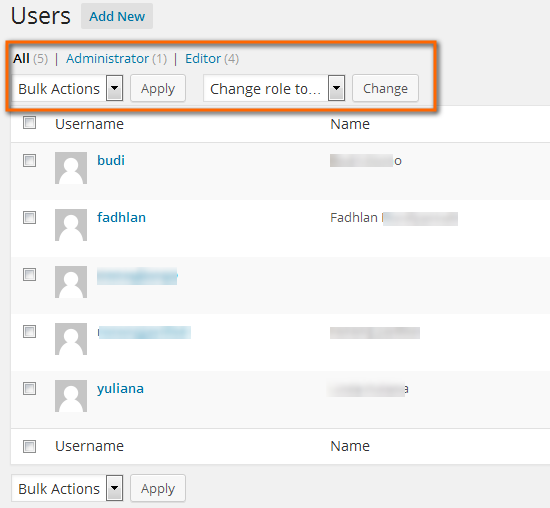Click yuliana's avatar image
The height and width of the screenshot is (508, 550).
pos(71,396)
